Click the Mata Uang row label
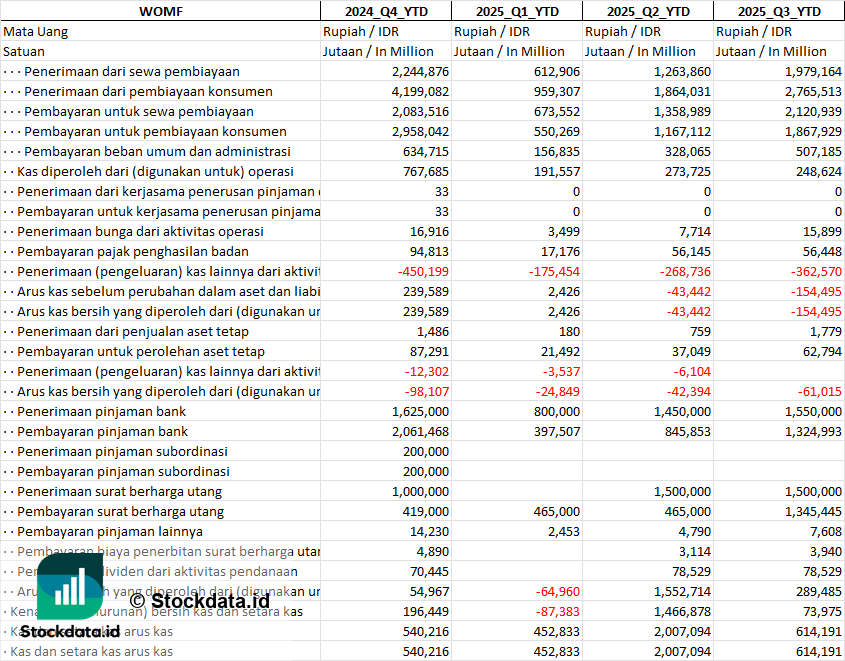This screenshot has height=661, width=845. coord(36,31)
